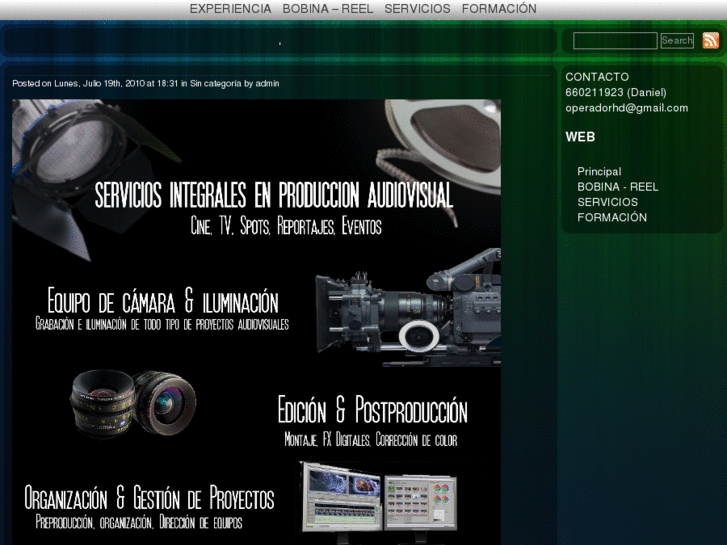Image resolution: width=727 pixels, height=545 pixels.
Task: Select the Principal sidebar link
Action: (x=599, y=172)
